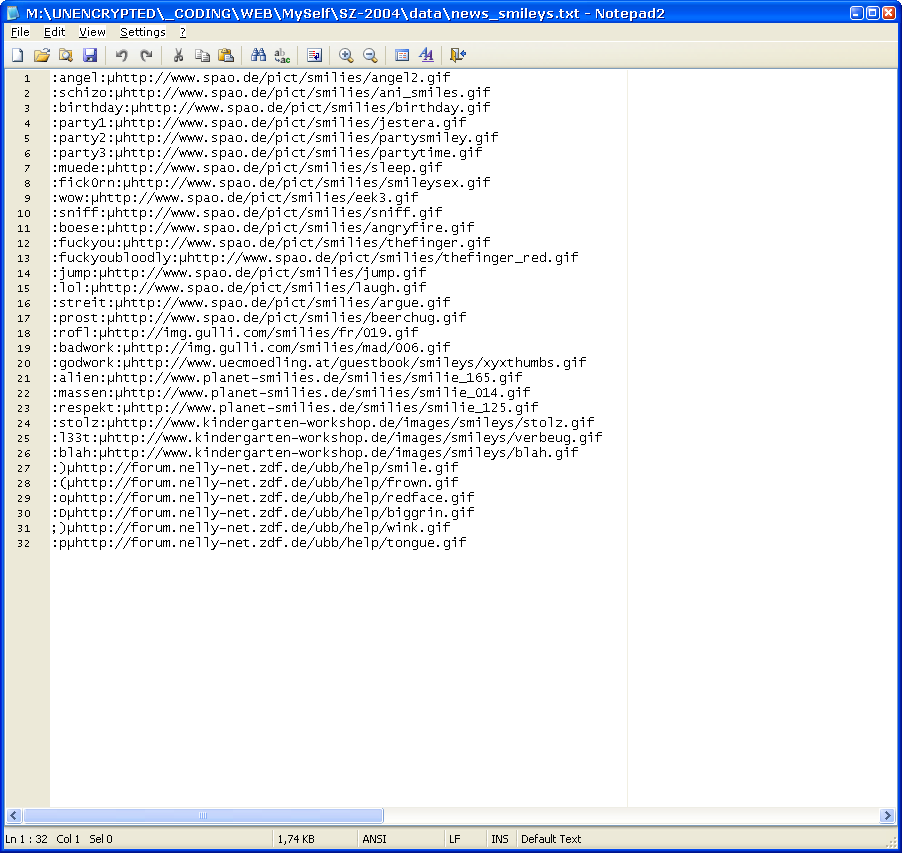Place cursor in the :stolz: line
The width and height of the screenshot is (902, 853).
click(323, 422)
